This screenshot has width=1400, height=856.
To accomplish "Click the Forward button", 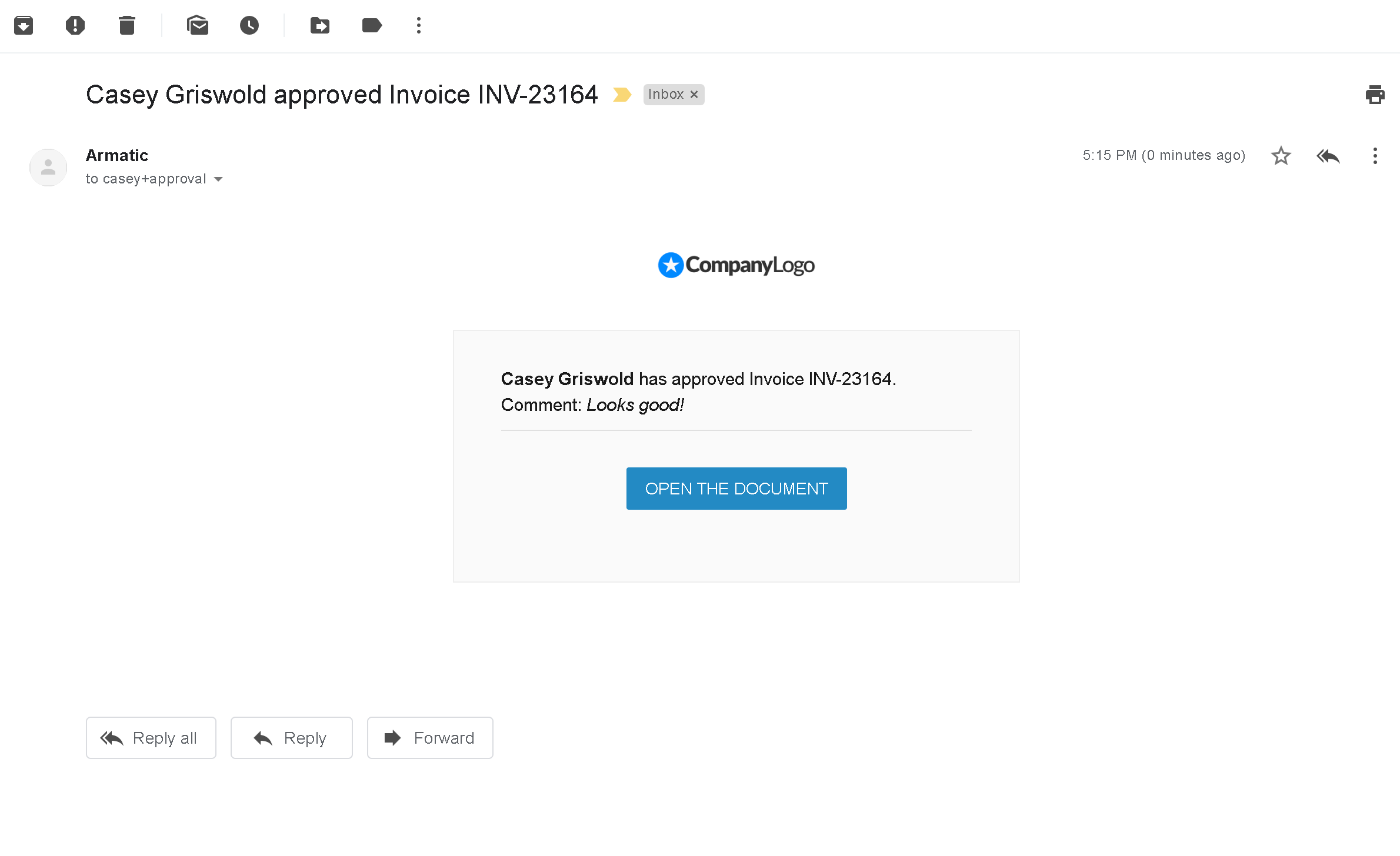I will click(430, 738).
